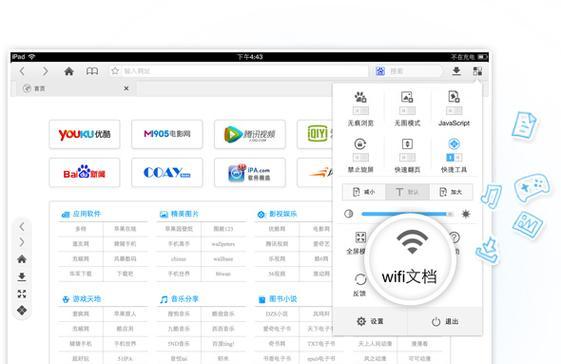Toggle the 无图模式 no-image switch

(407, 111)
